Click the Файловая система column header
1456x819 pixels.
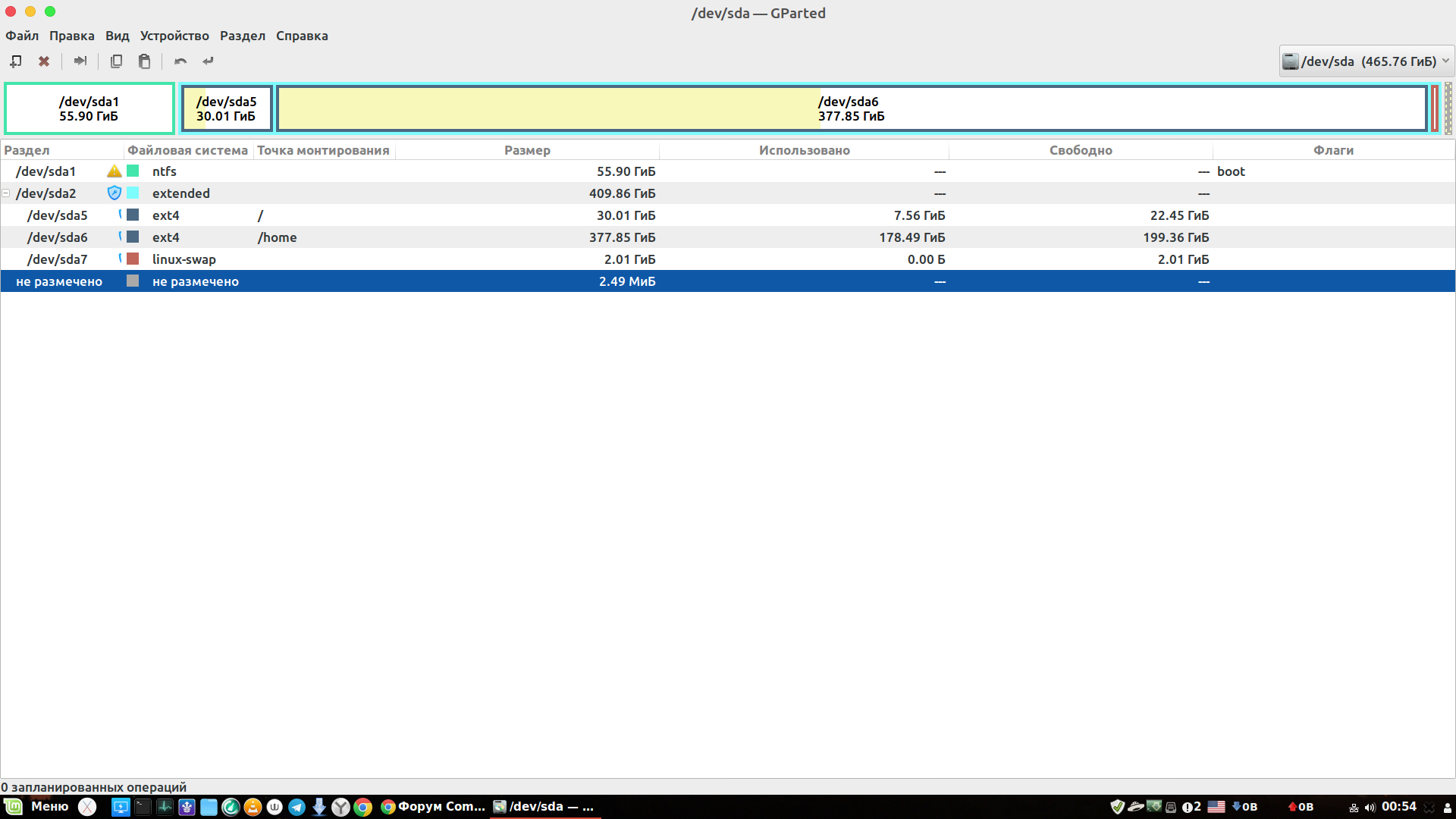[187, 150]
